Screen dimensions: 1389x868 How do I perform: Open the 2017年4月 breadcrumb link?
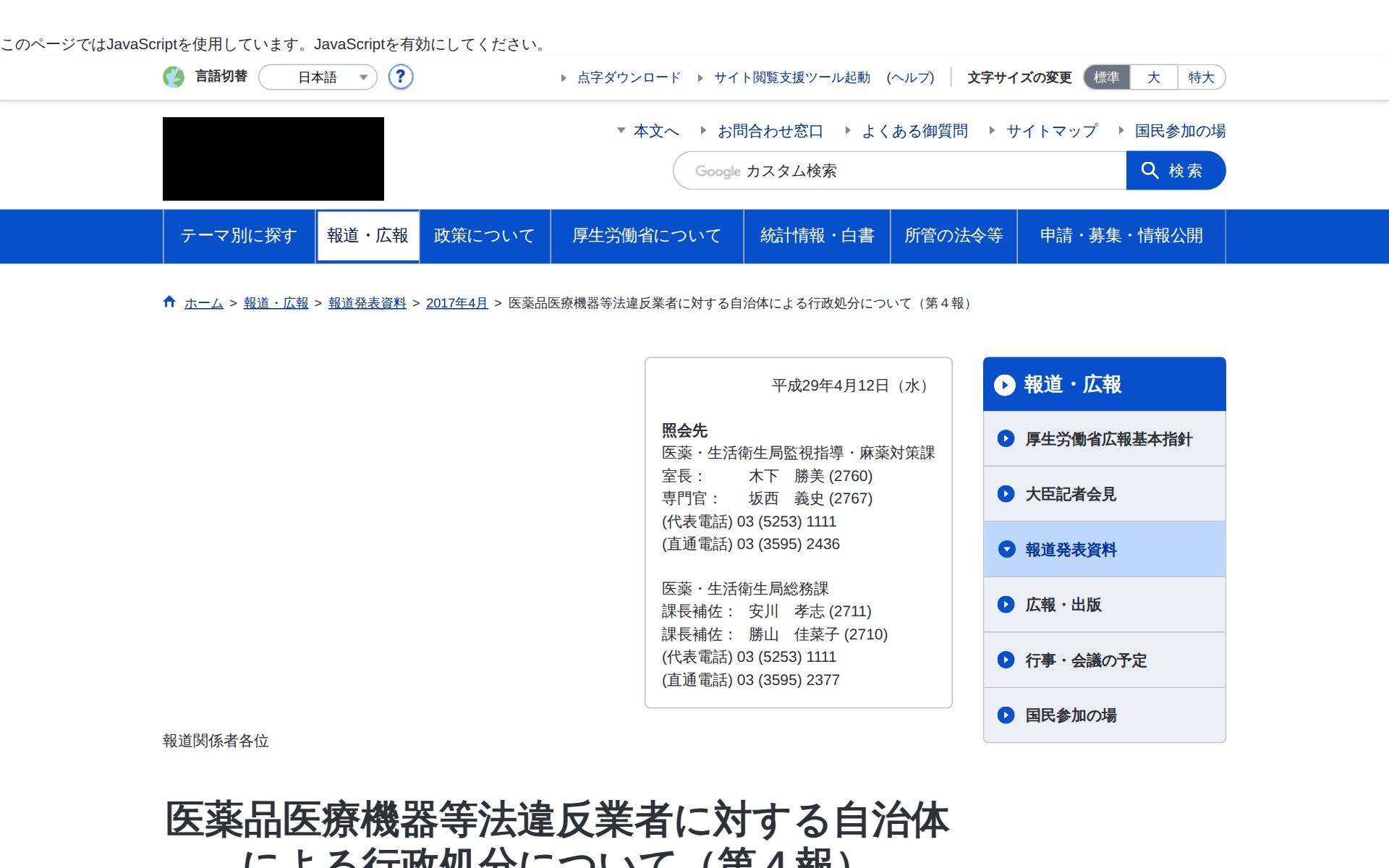point(456,303)
